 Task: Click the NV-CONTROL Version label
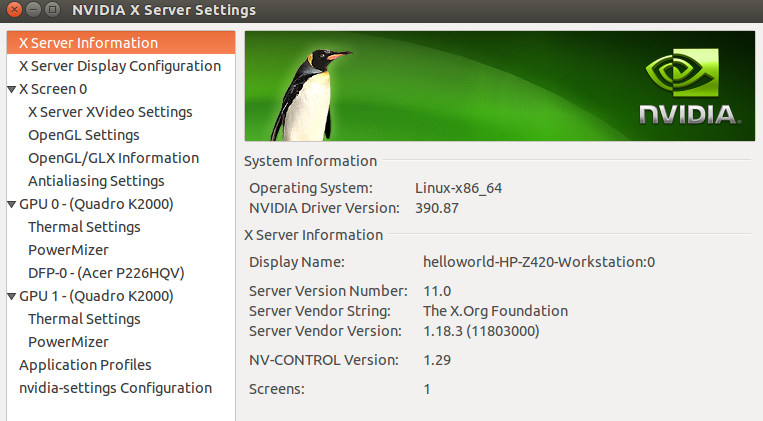pos(324,360)
